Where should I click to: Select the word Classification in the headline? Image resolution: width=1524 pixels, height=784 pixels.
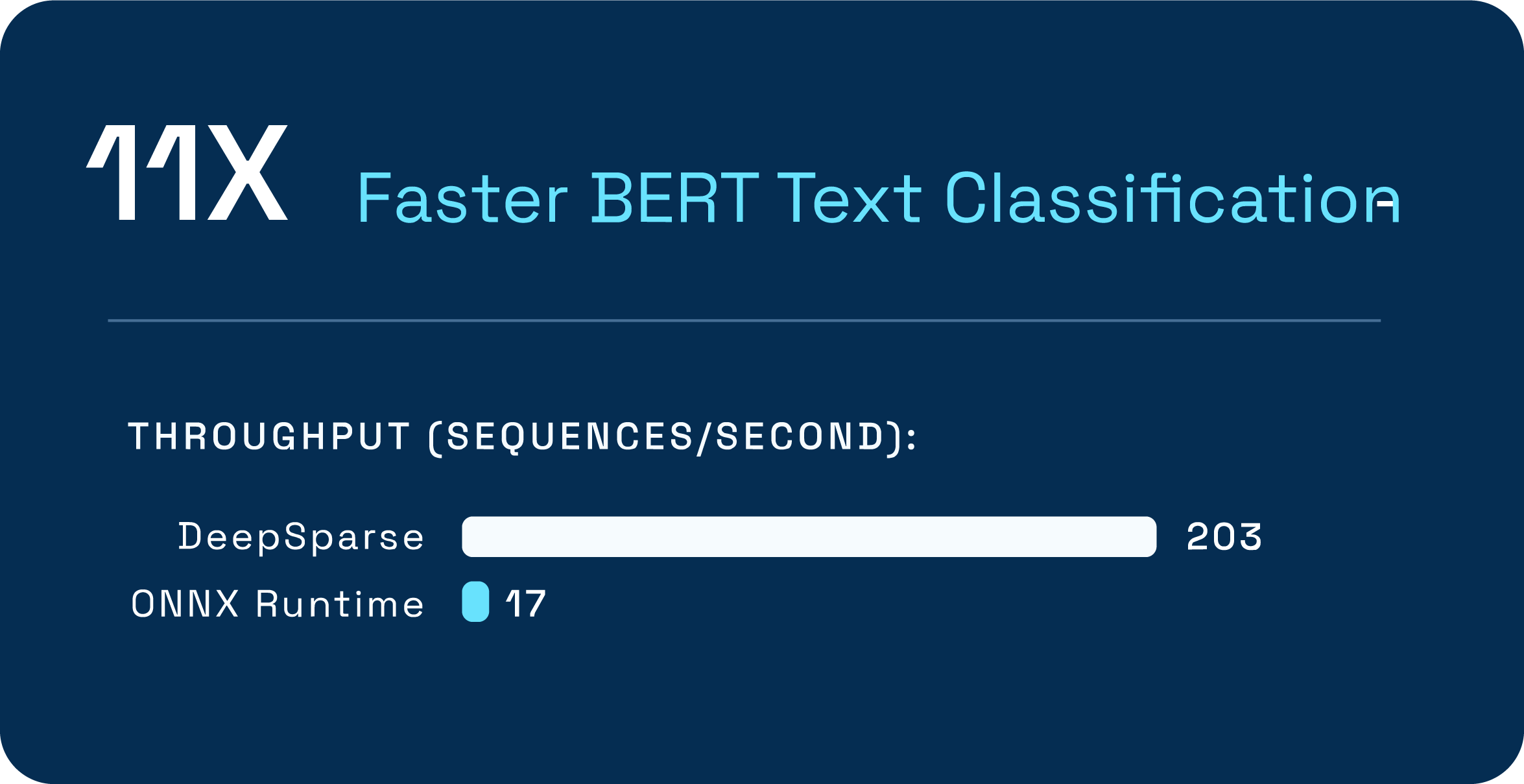[1173, 198]
